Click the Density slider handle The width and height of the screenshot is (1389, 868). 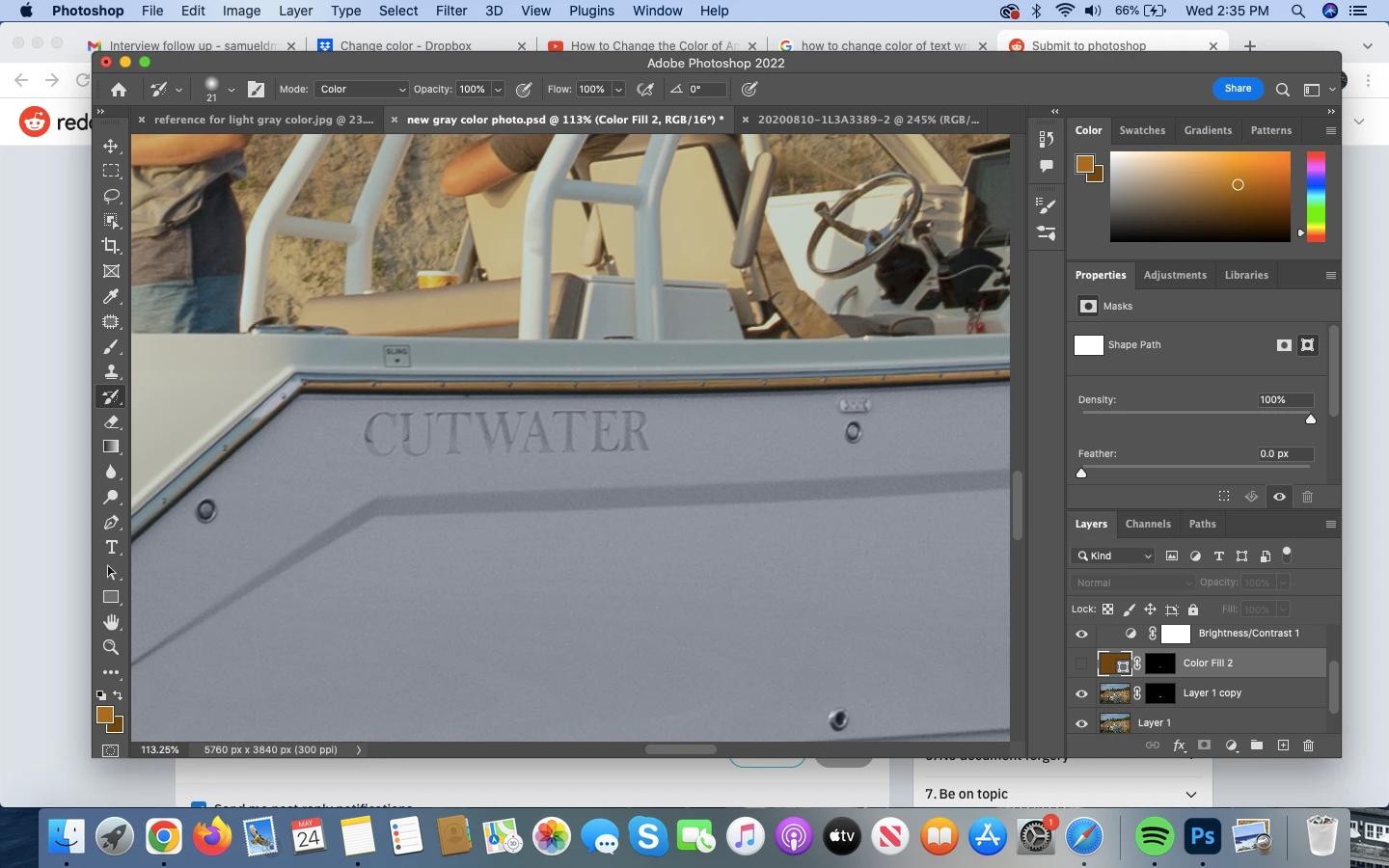[1311, 419]
